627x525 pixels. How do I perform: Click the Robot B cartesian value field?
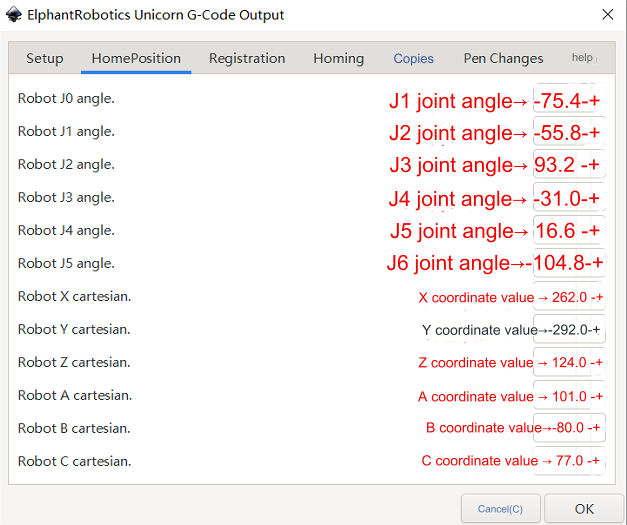569,428
